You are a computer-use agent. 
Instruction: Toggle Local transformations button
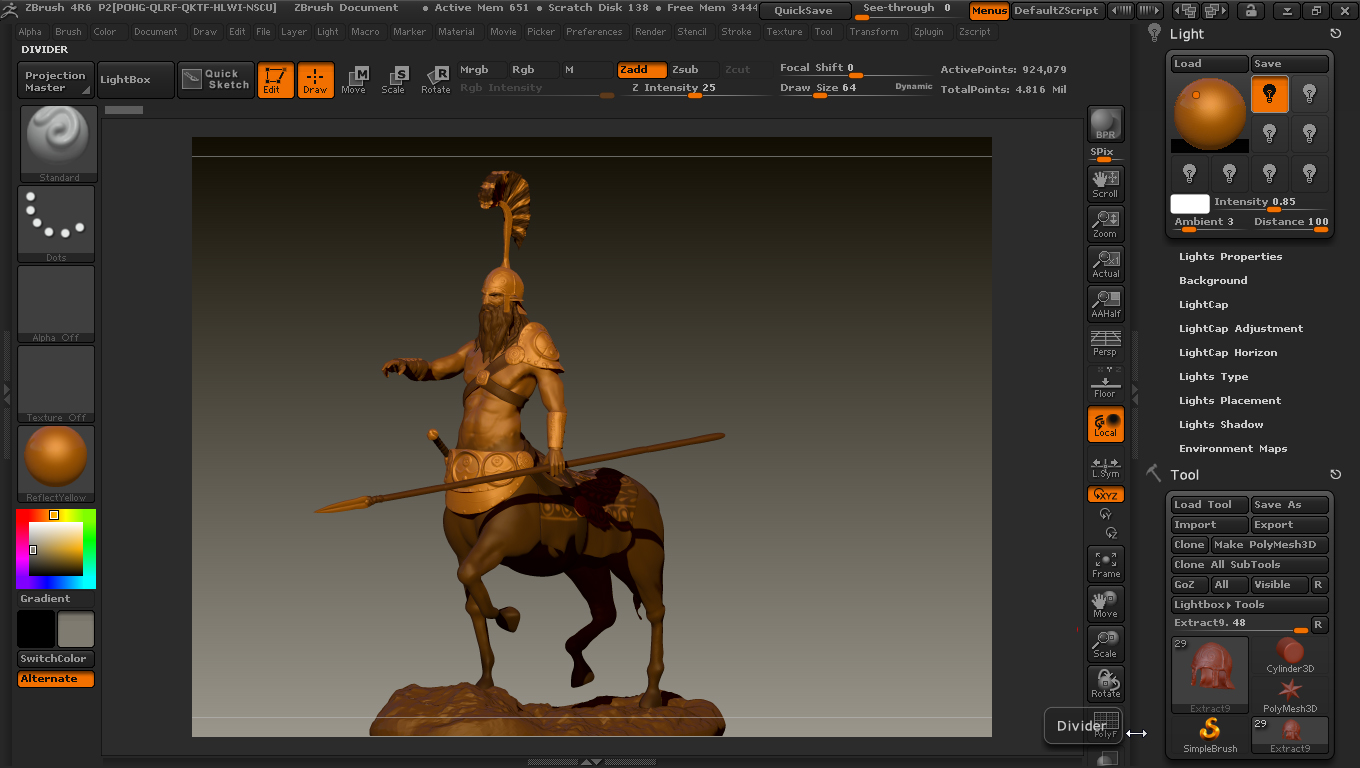1105,424
